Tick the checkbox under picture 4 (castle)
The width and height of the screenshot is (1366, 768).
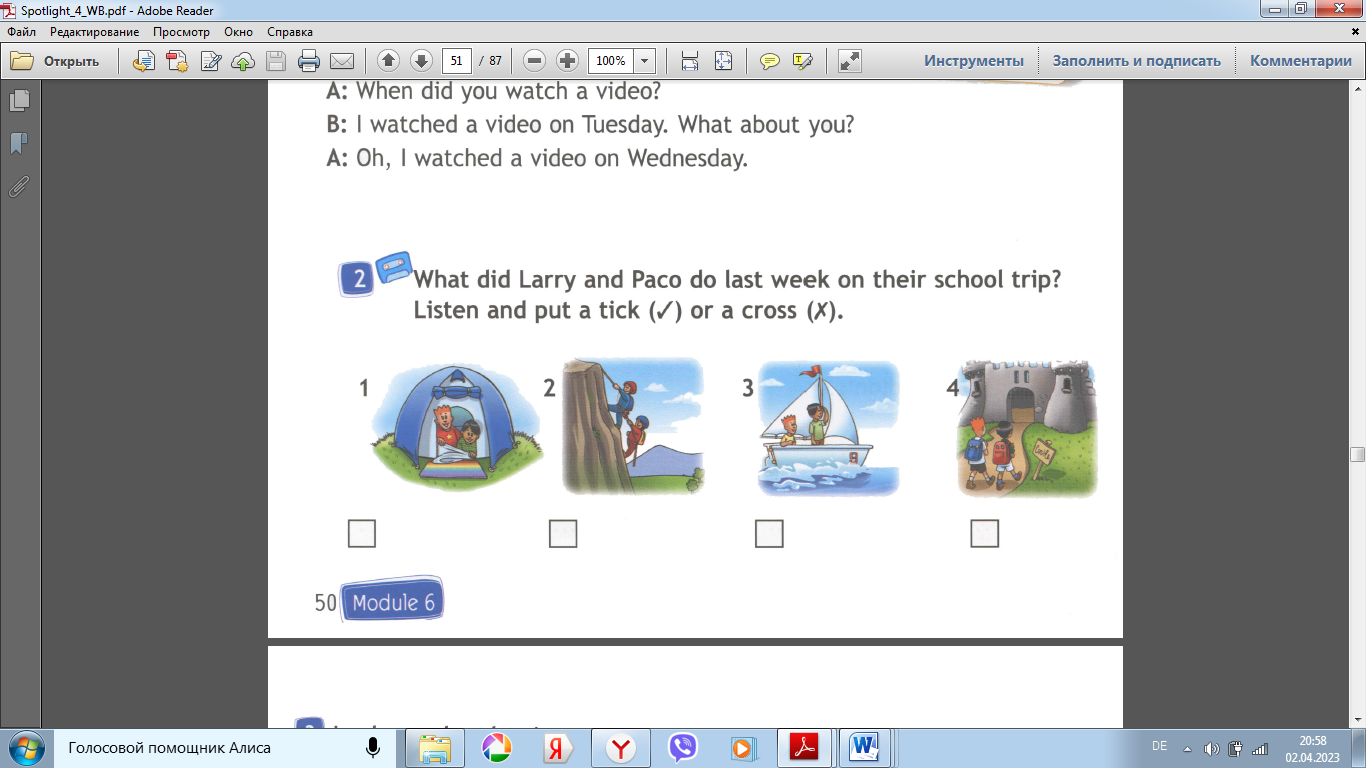pyautogui.click(x=985, y=534)
